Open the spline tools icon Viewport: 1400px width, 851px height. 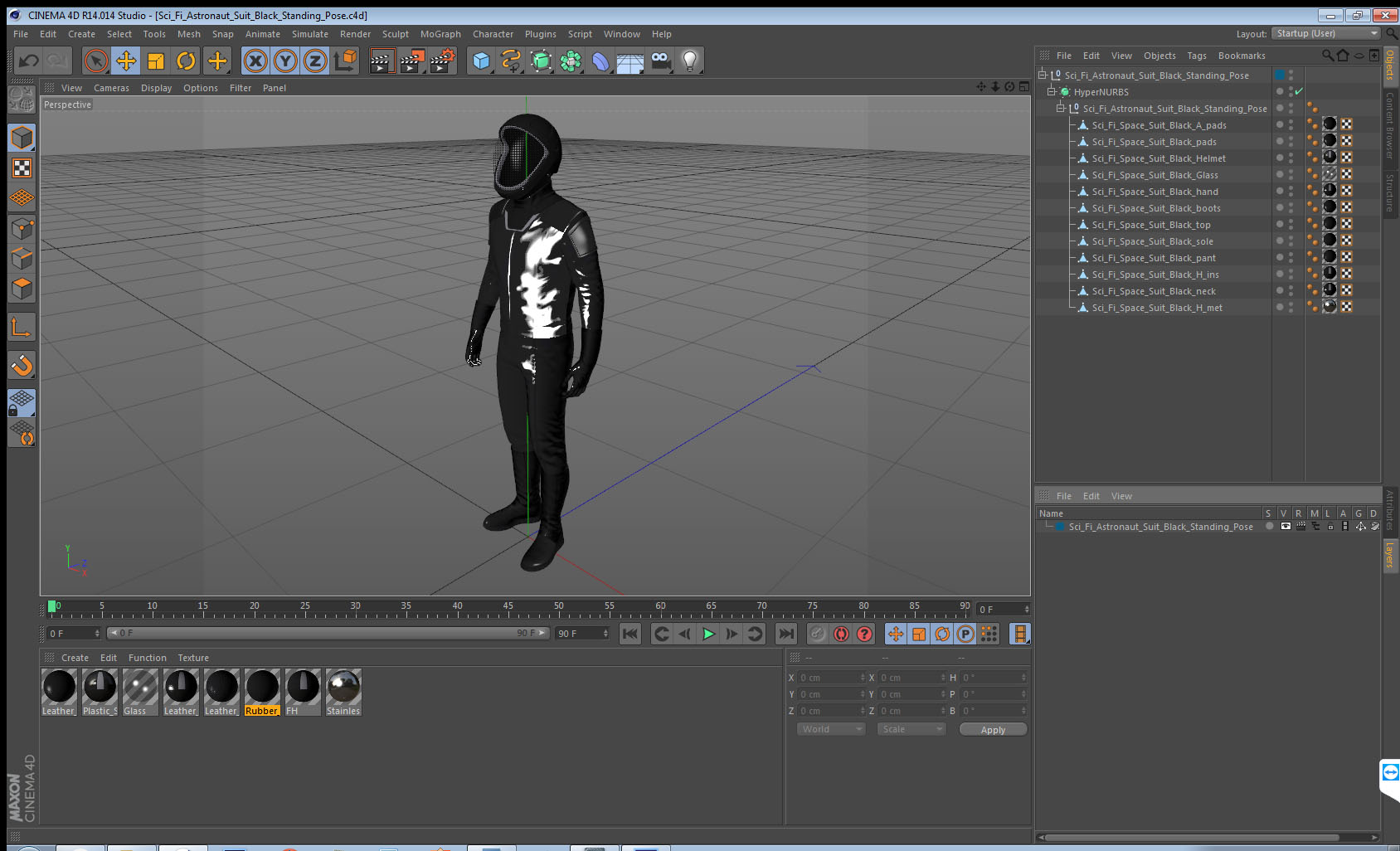[x=511, y=61]
